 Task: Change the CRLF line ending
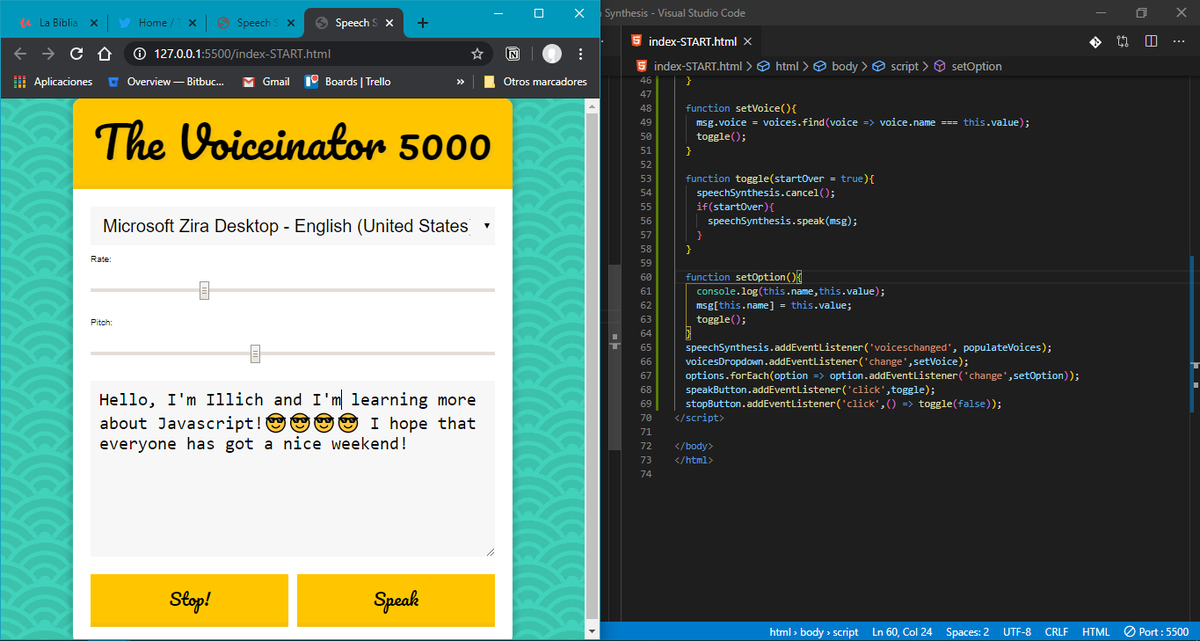click(x=1056, y=632)
